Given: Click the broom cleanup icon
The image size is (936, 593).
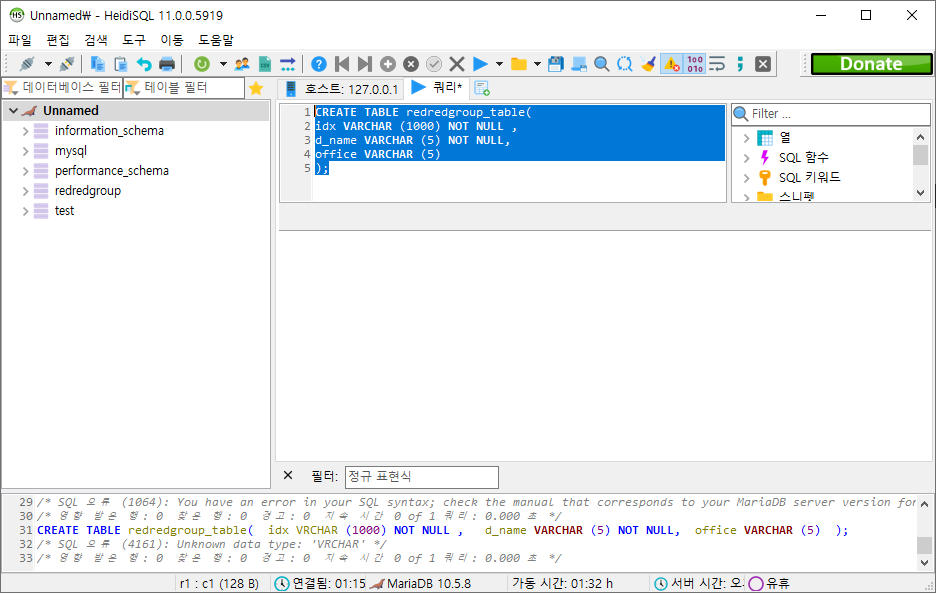Looking at the screenshot, I should (648, 64).
